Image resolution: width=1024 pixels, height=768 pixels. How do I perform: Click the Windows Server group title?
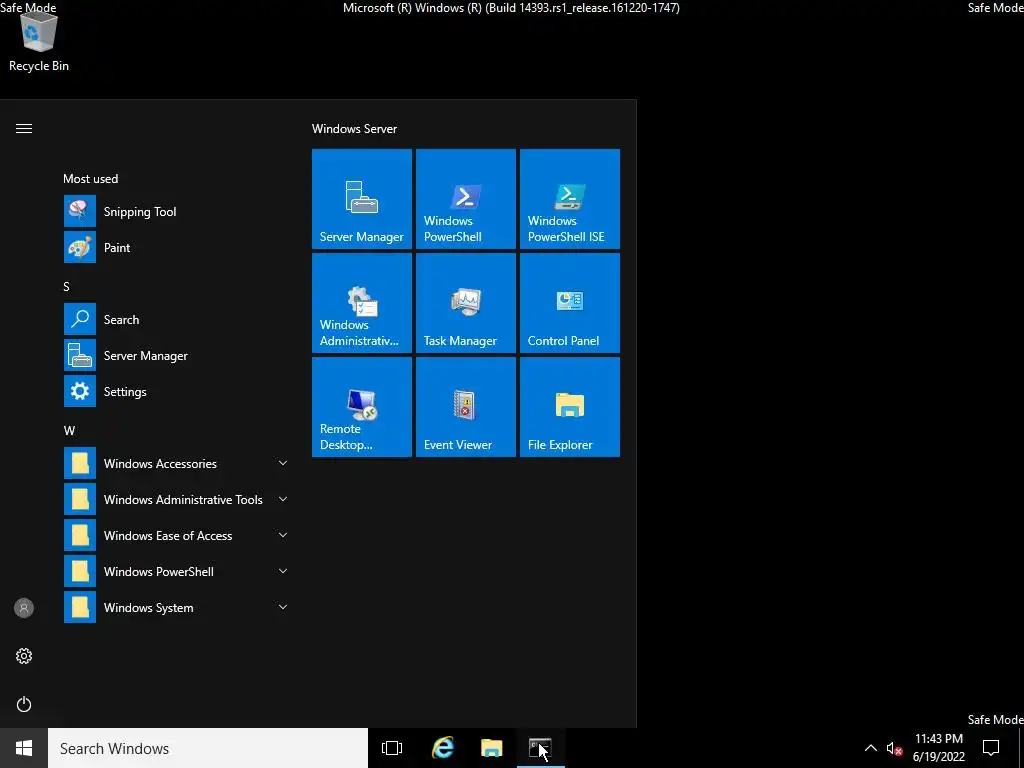tap(354, 129)
